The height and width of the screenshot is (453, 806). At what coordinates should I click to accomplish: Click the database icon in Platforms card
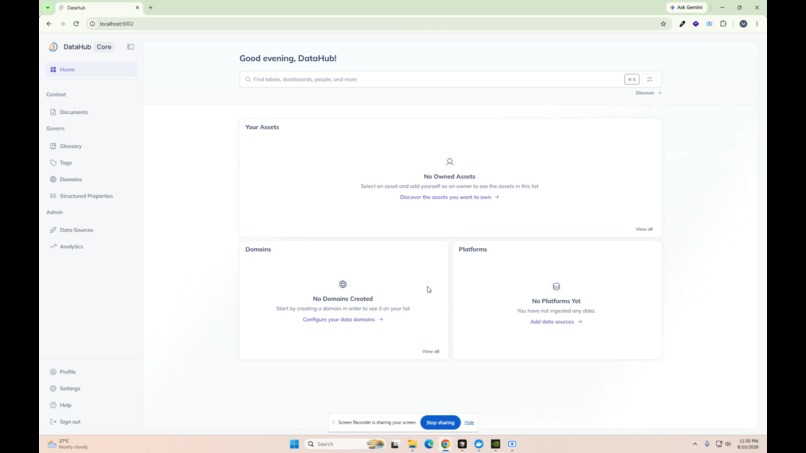click(x=556, y=286)
